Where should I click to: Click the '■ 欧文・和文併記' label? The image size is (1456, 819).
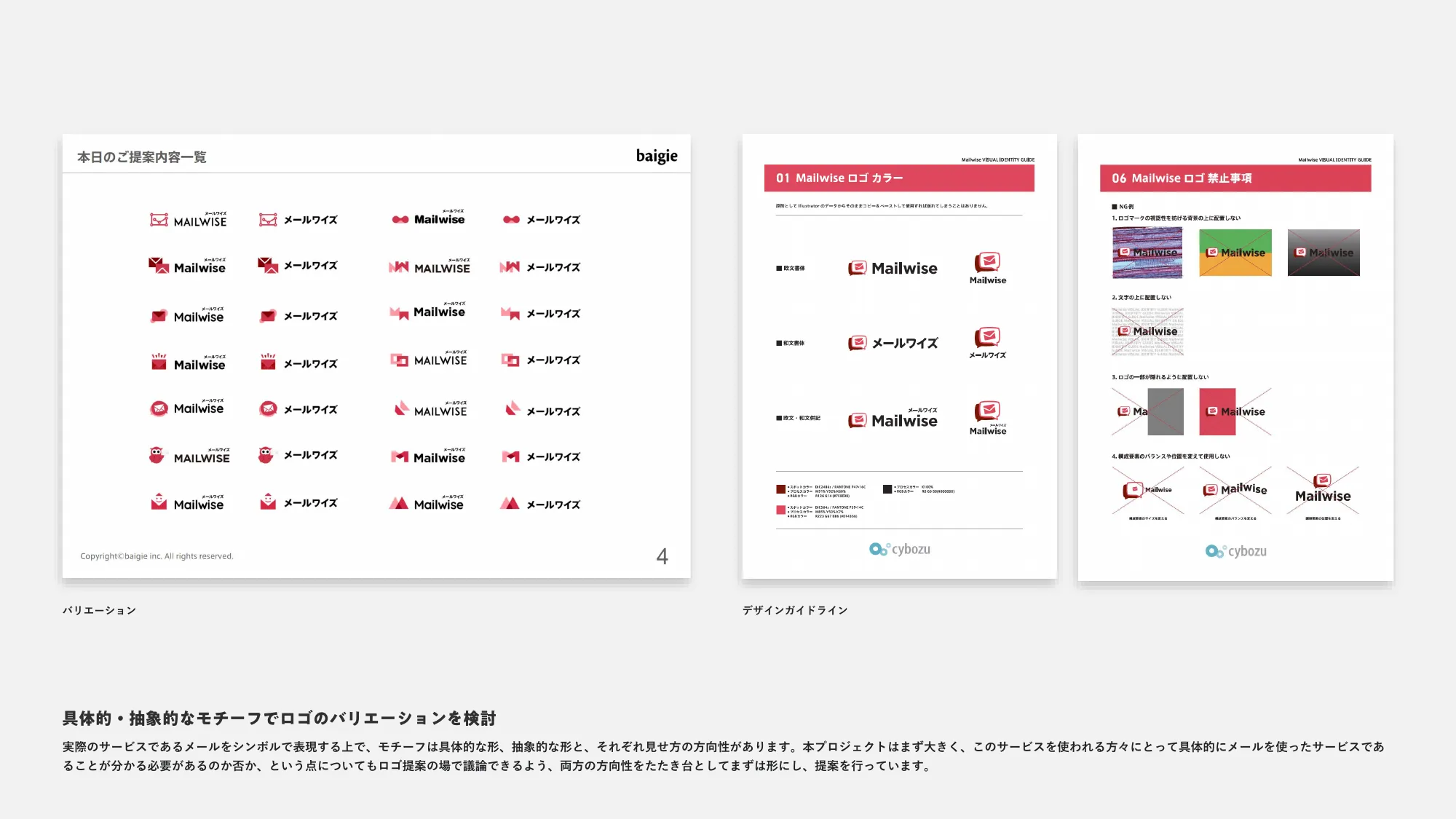pos(799,418)
